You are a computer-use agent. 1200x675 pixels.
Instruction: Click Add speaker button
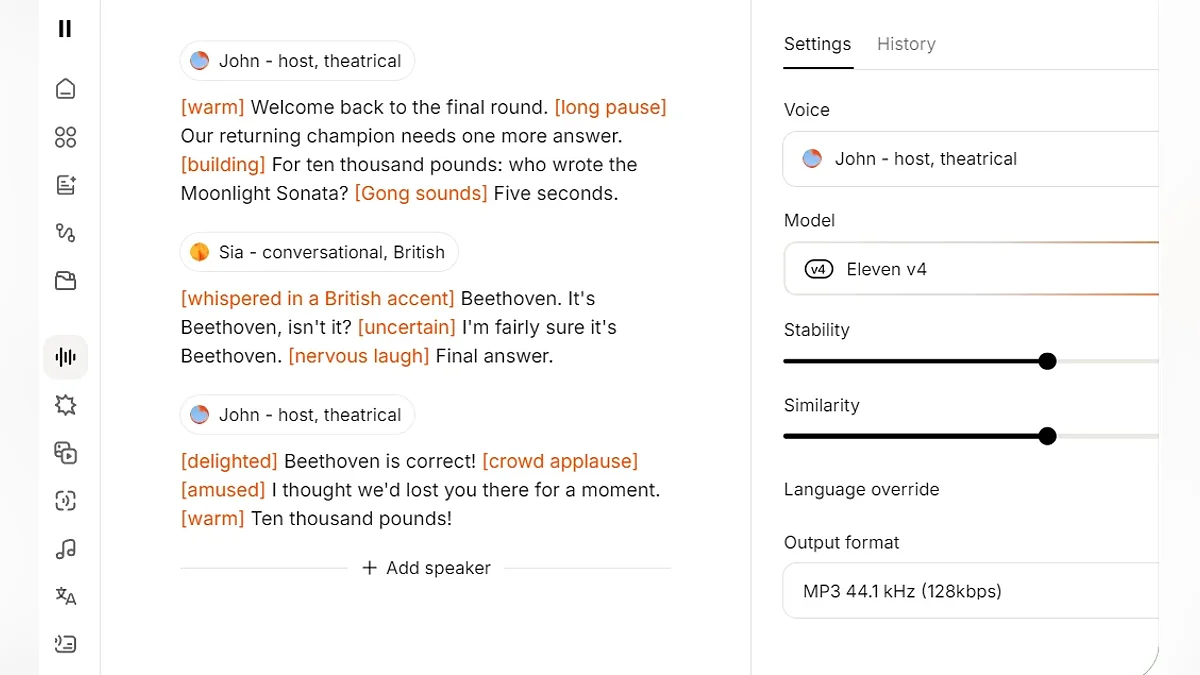pyautogui.click(x=426, y=568)
